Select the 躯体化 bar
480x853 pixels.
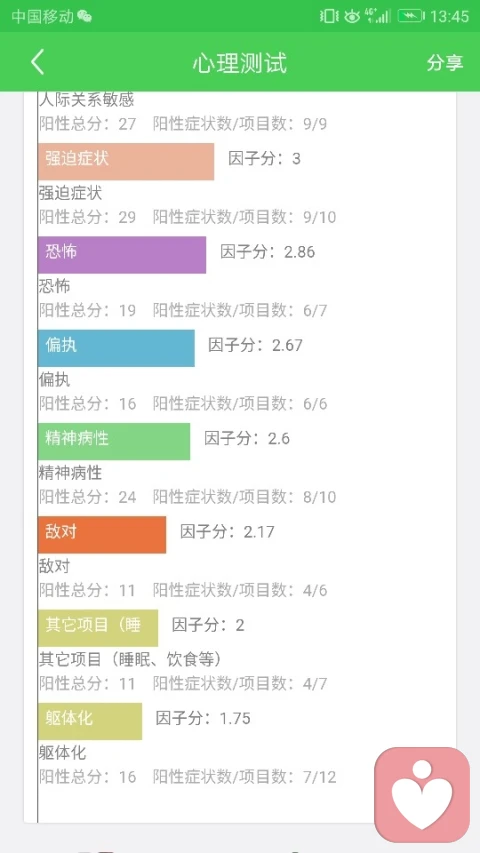click(90, 721)
